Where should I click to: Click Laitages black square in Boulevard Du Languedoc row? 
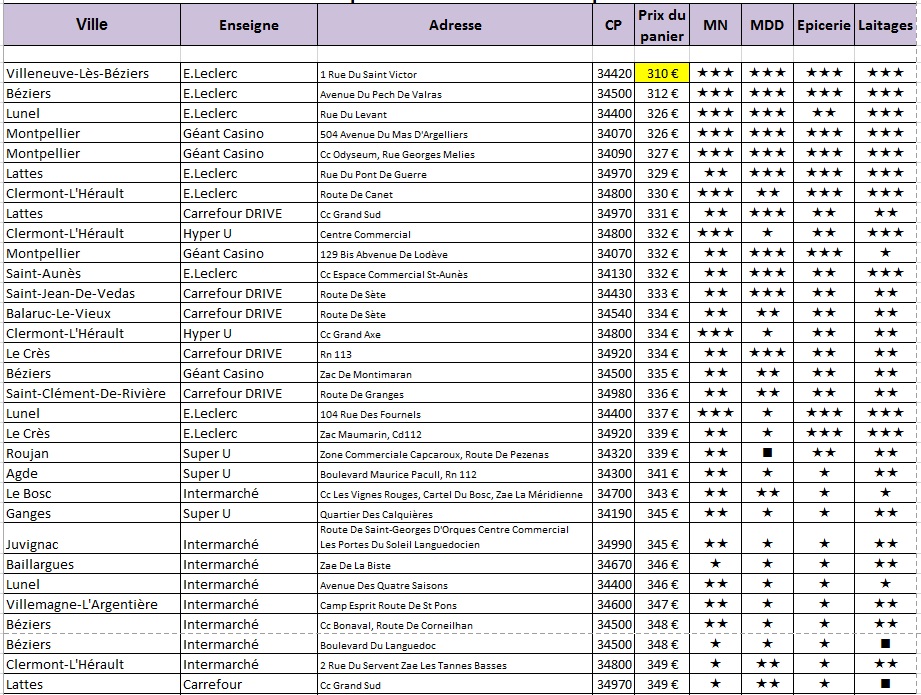[885, 643]
